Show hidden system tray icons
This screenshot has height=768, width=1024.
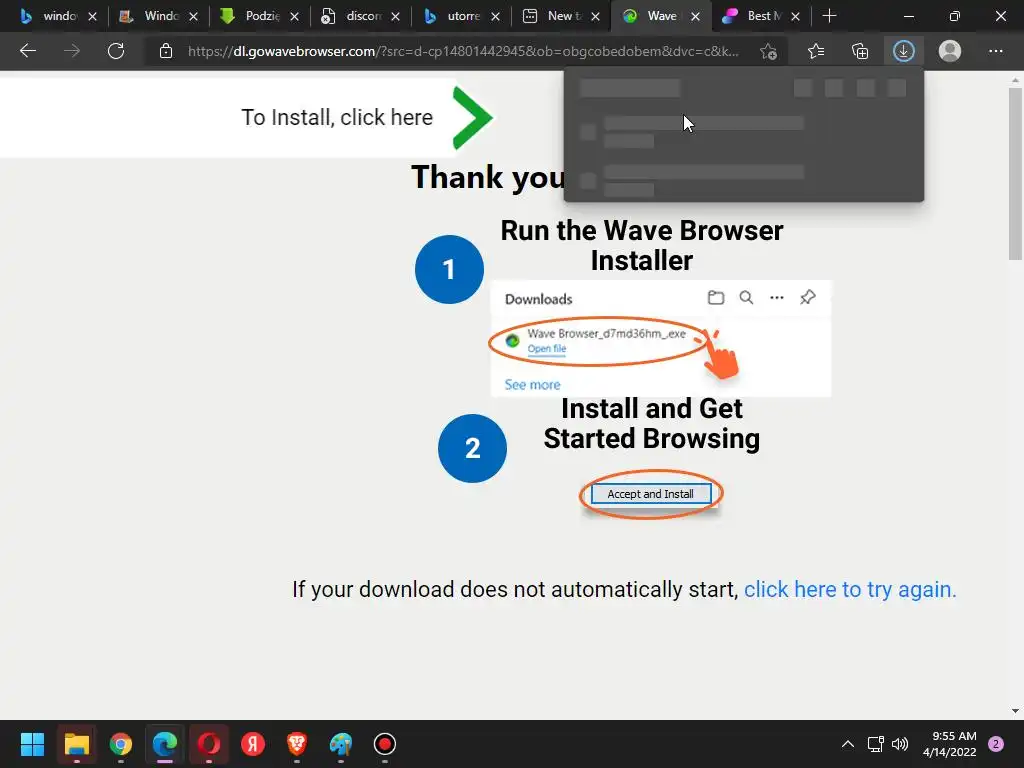coord(848,744)
